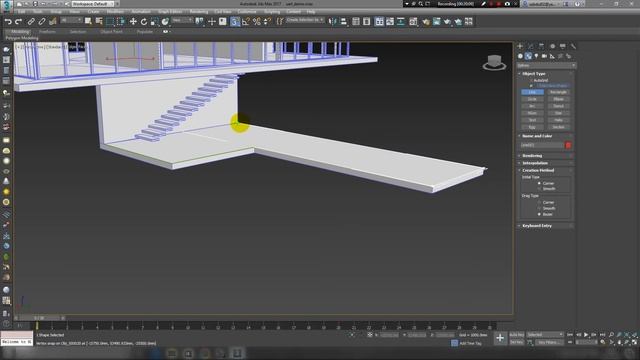
Task: Open the Scene Explorer from the toolbar
Action: (x=356, y=21)
